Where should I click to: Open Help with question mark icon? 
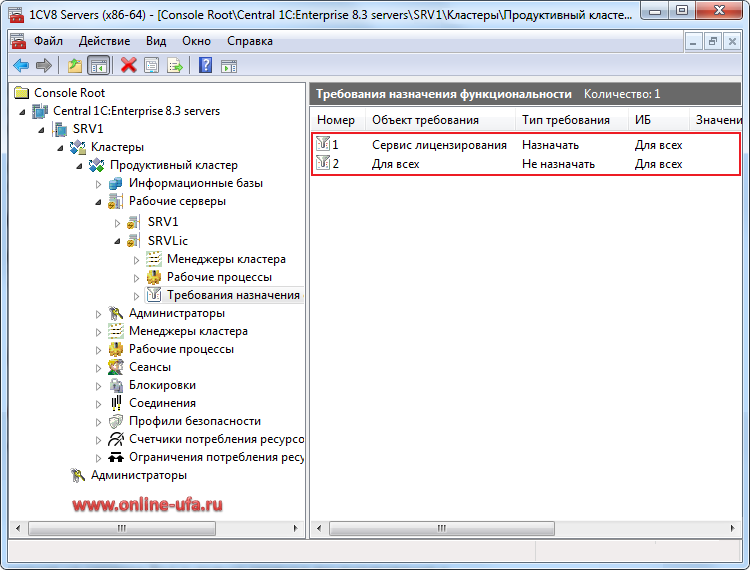(x=205, y=65)
